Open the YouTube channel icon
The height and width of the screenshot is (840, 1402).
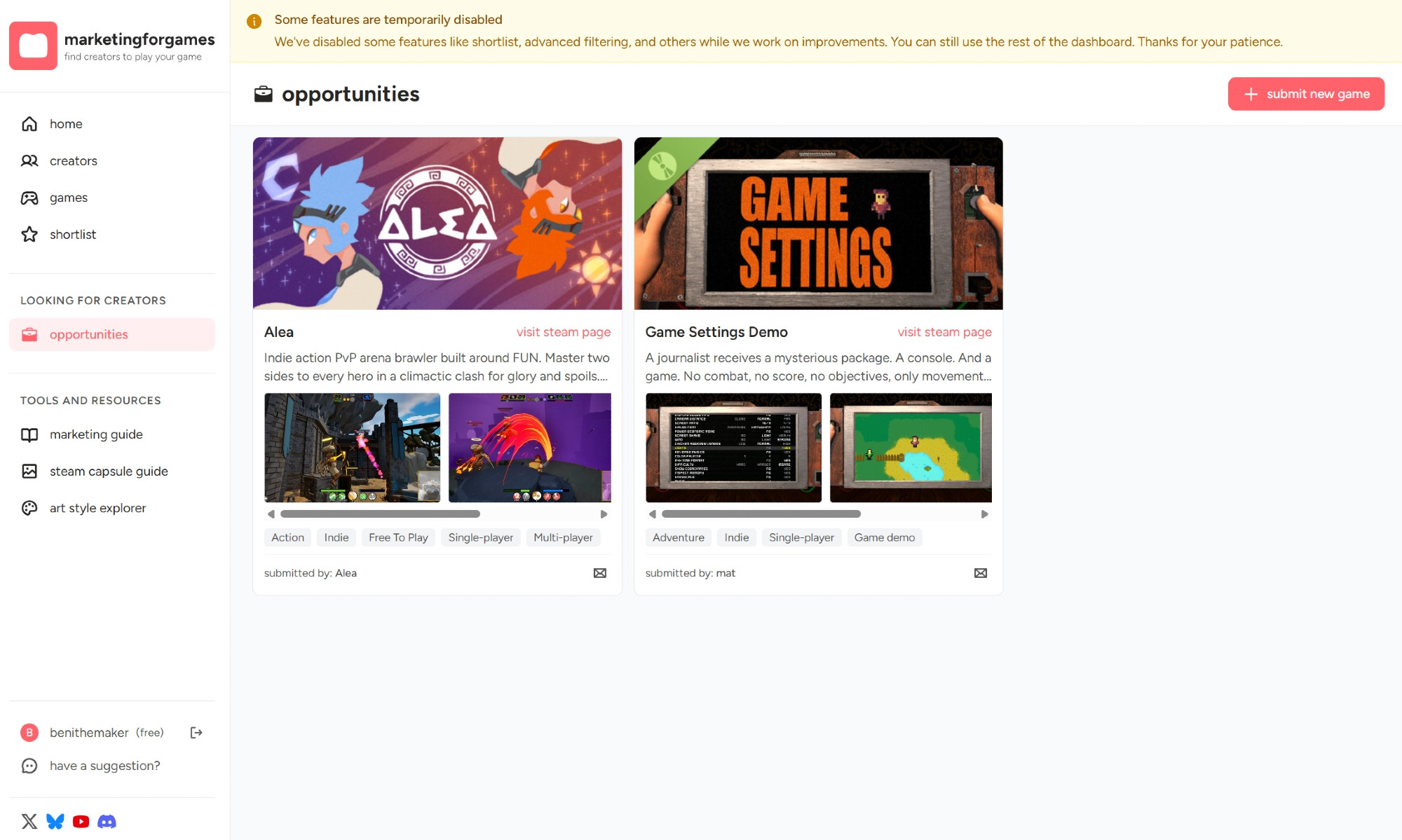pyautogui.click(x=81, y=821)
